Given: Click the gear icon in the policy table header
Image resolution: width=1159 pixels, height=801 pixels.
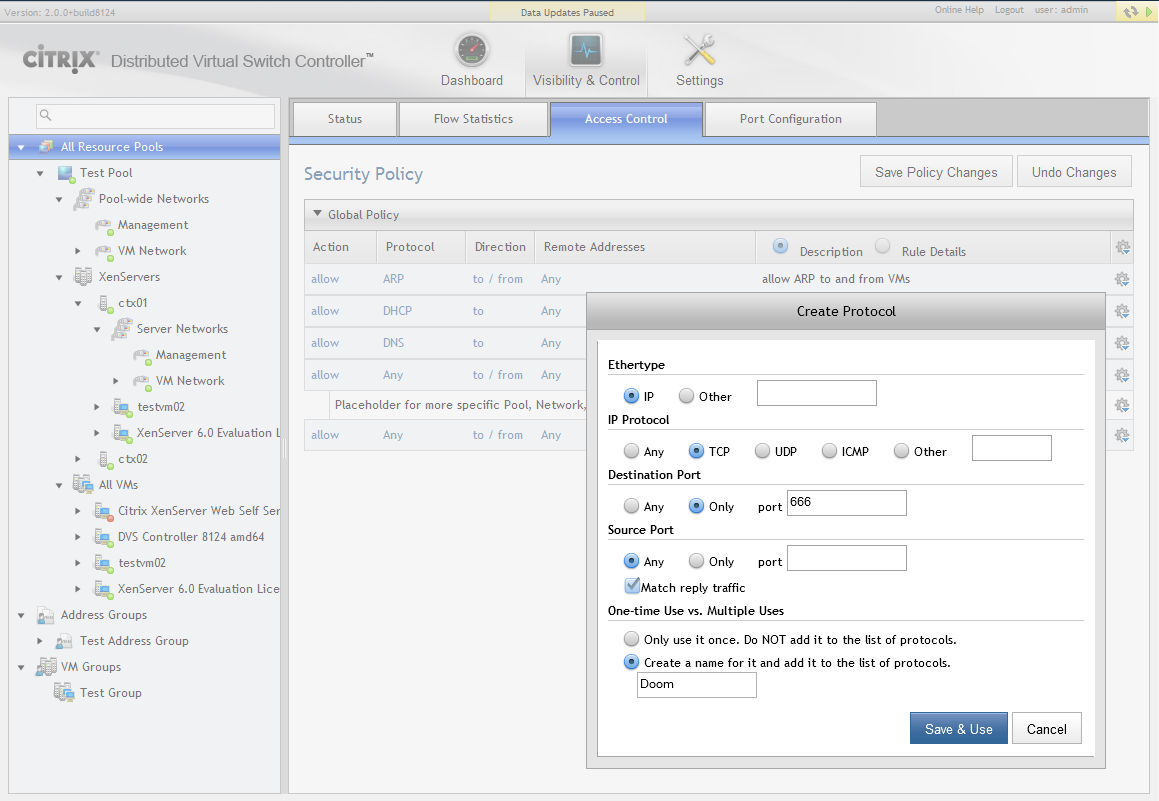Looking at the screenshot, I should 1122,248.
